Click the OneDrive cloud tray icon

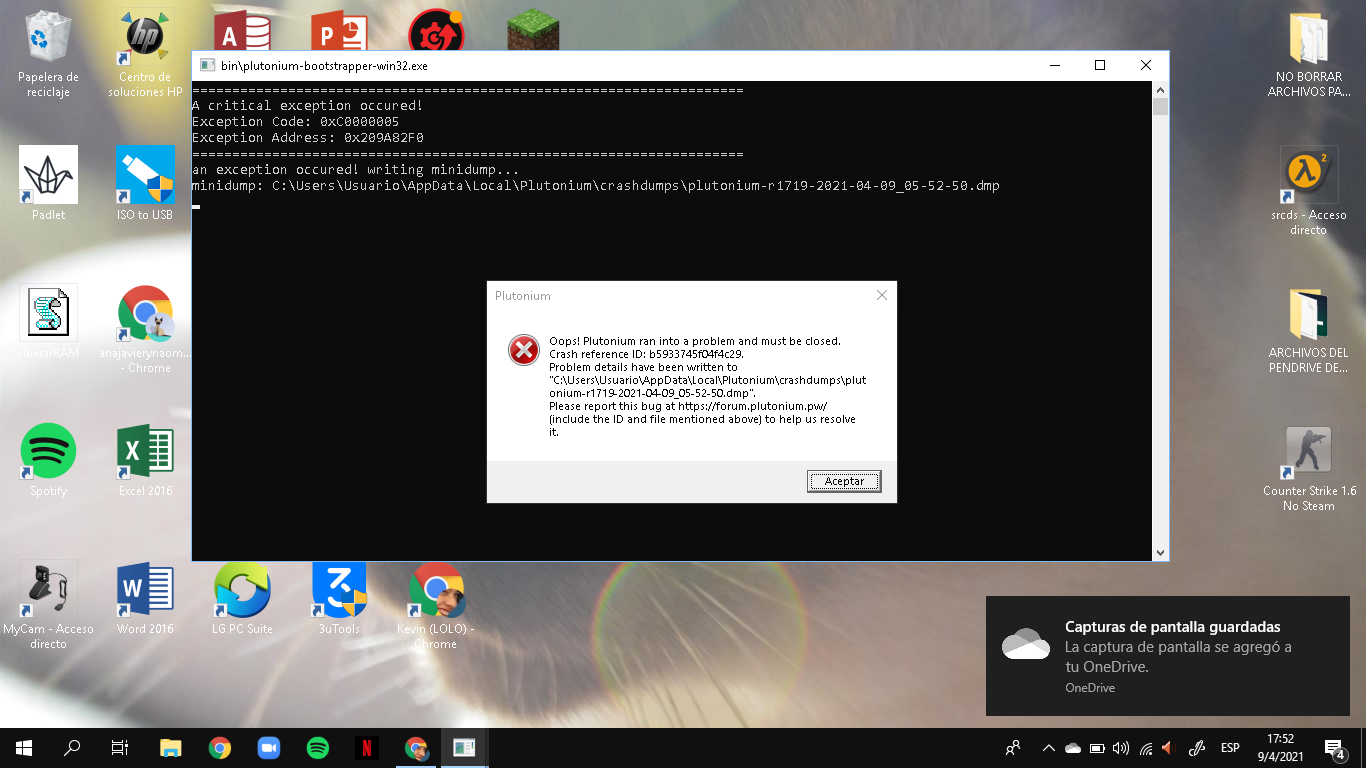tap(1073, 748)
